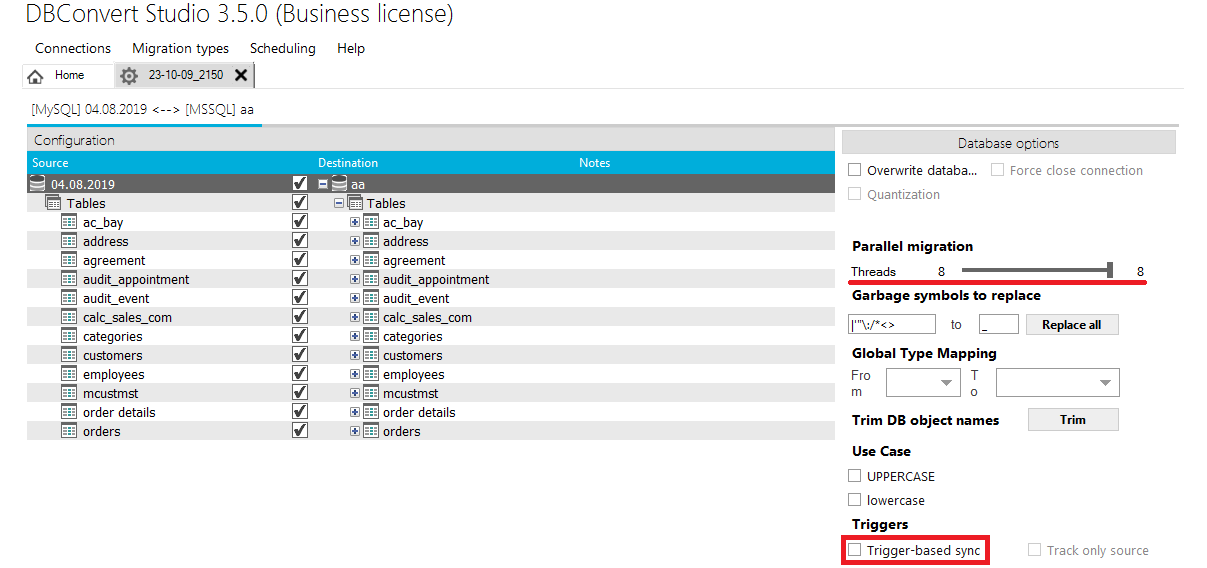
Task: Click the gear icon on 23-10-09_2150 tab
Action: click(129, 76)
